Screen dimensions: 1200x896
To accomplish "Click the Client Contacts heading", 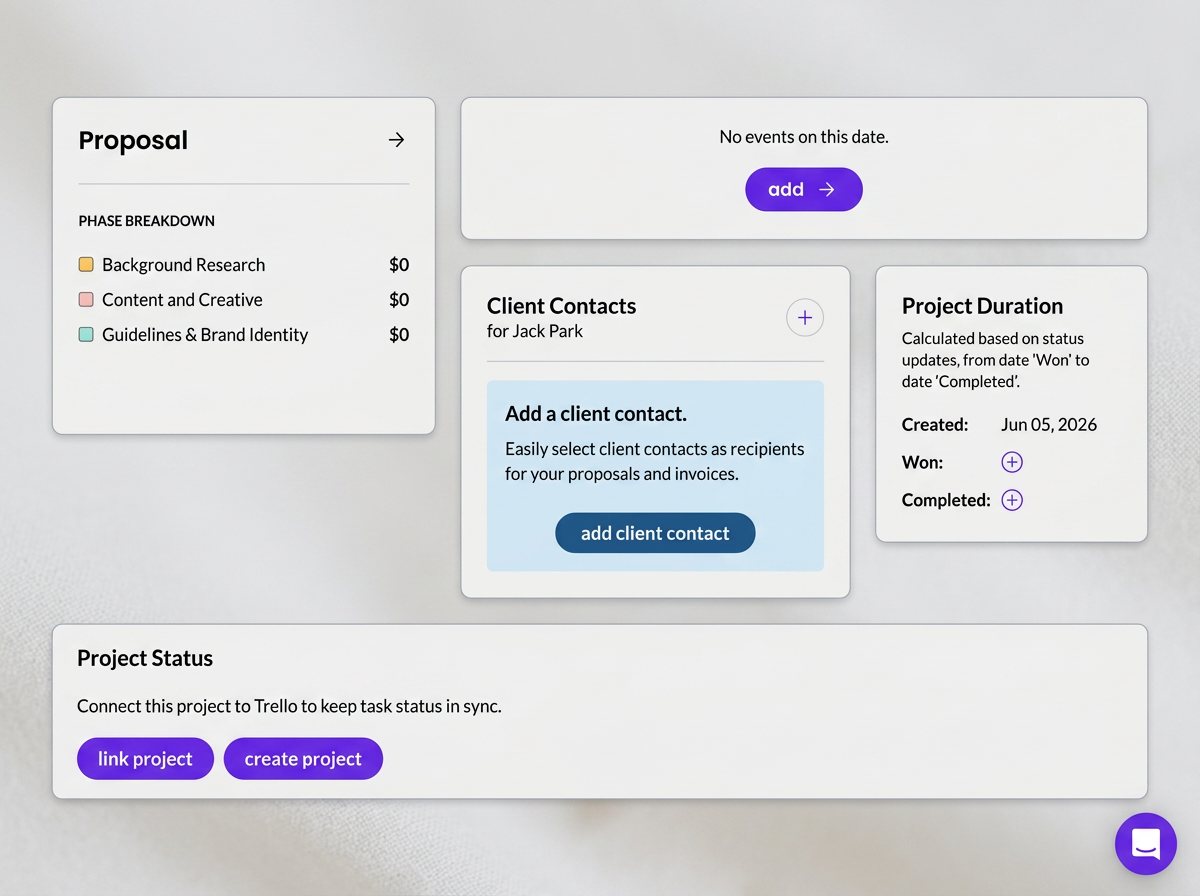I will (x=561, y=306).
